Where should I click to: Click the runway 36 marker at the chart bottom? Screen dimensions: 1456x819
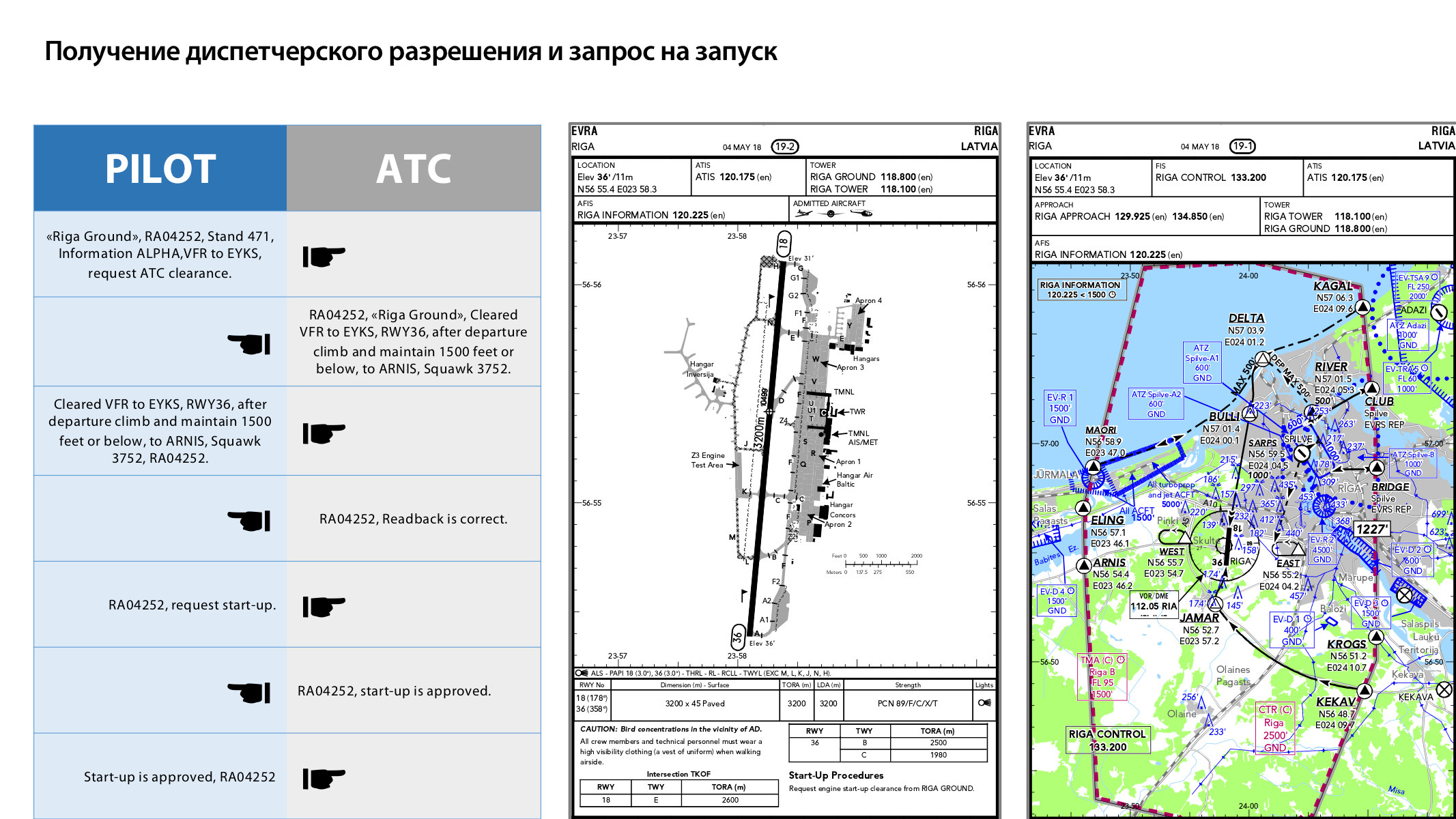[x=738, y=637]
